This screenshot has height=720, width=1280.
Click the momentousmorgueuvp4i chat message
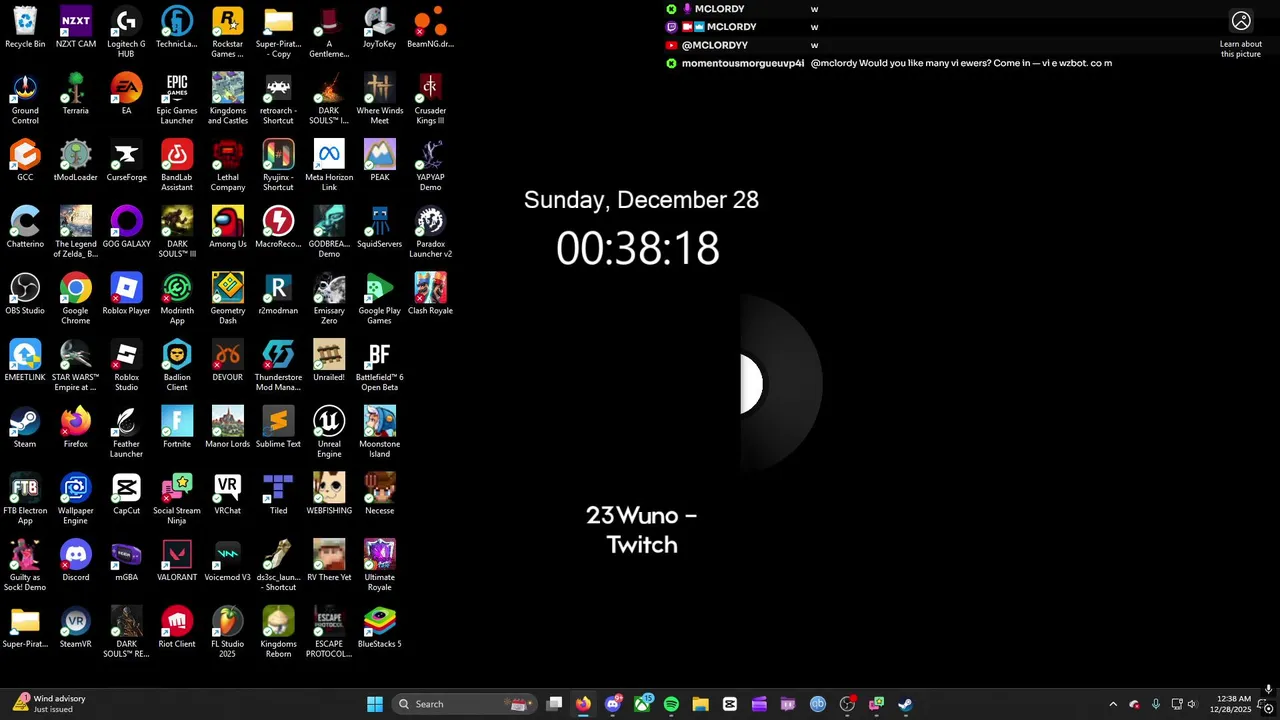(888, 63)
